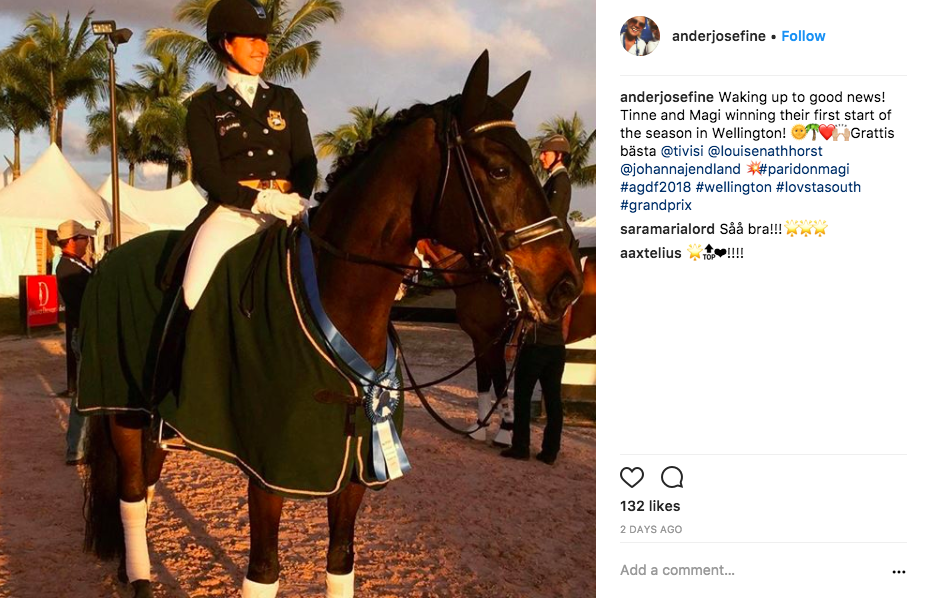Viewport: 930px width, 598px height.
Task: Open the #grandprix hashtag
Action: coord(656,205)
